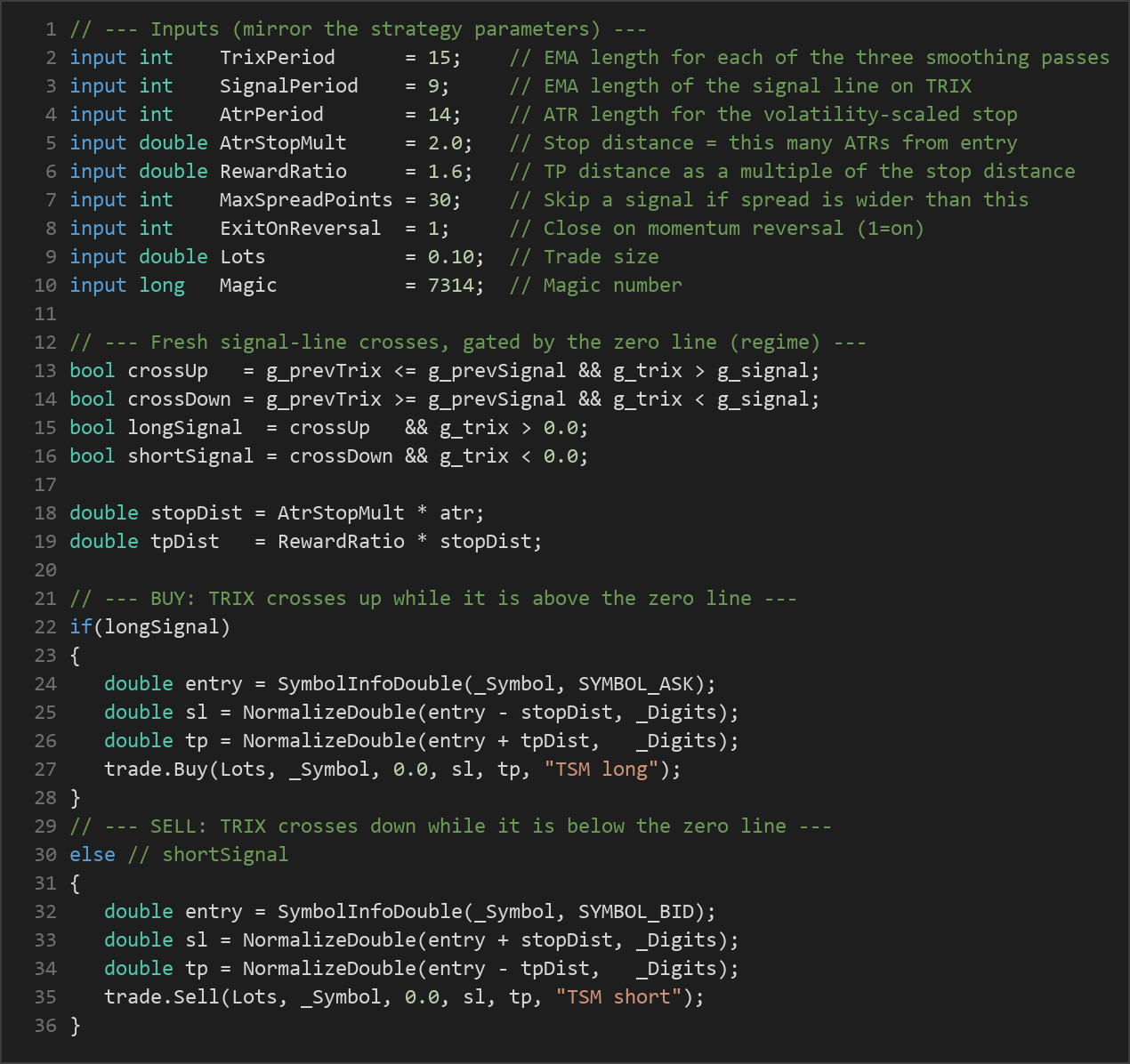Click the value 7314 on the Magic line
Screen dimensions: 1130x1064
pos(450,286)
